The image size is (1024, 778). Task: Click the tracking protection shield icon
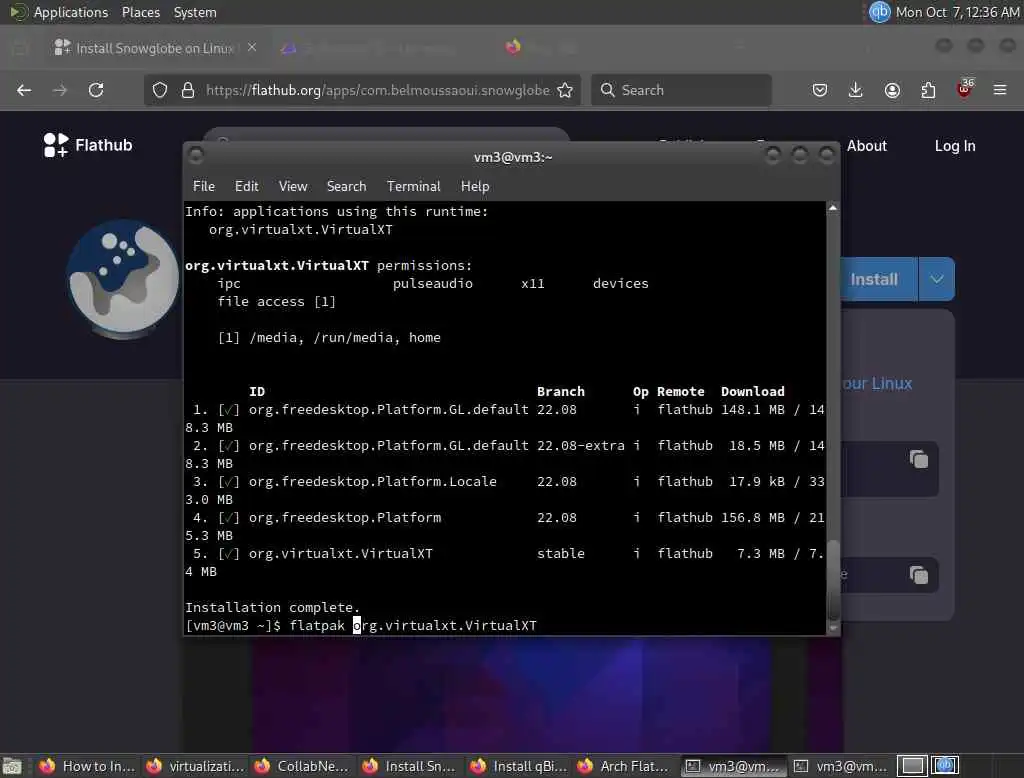pyautogui.click(x=160, y=90)
